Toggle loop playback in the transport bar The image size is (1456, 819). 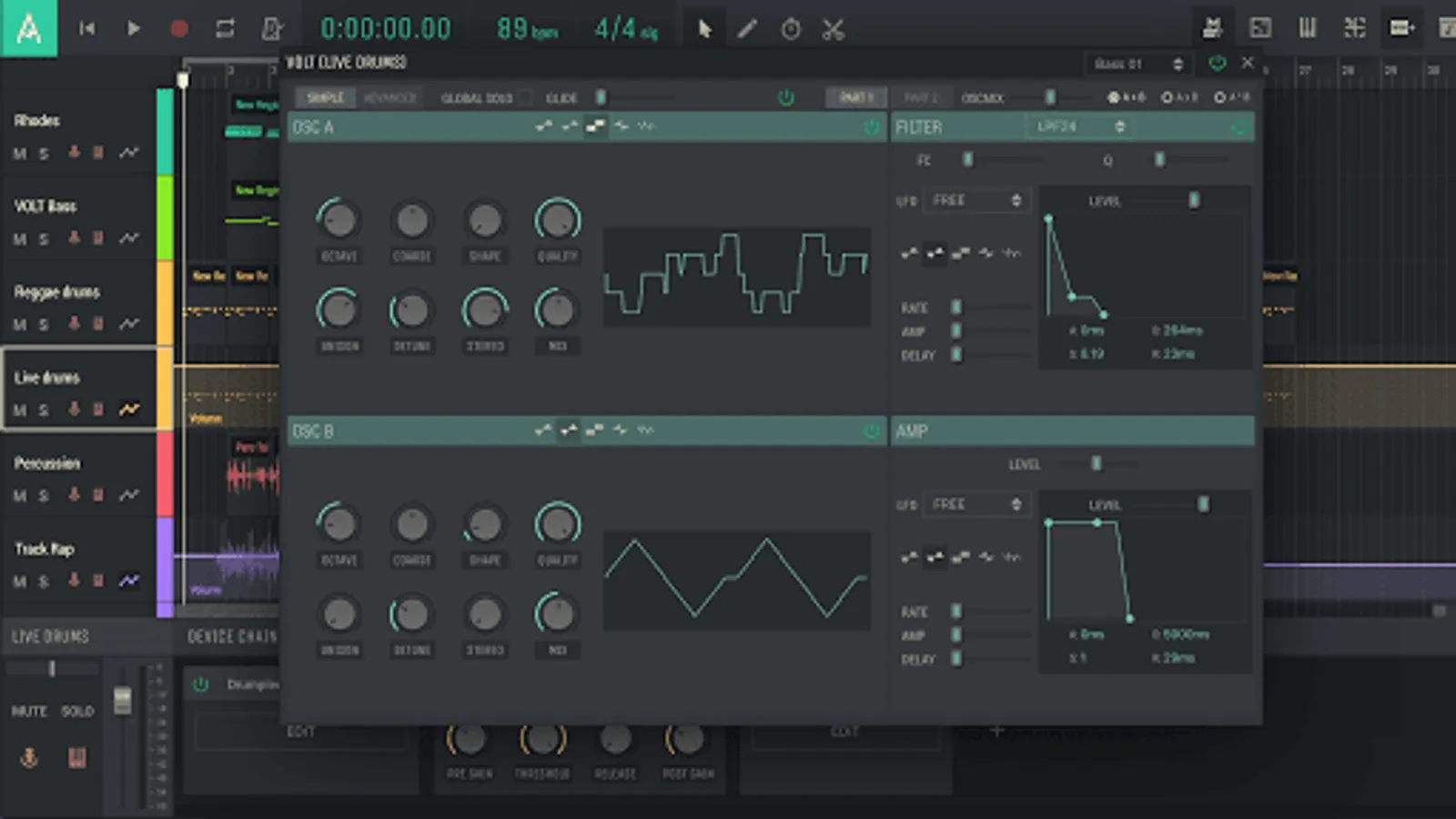point(225,29)
